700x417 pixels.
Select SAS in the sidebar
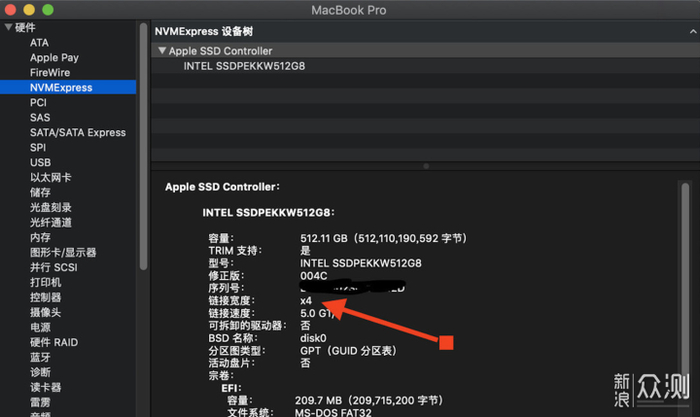click(40, 117)
